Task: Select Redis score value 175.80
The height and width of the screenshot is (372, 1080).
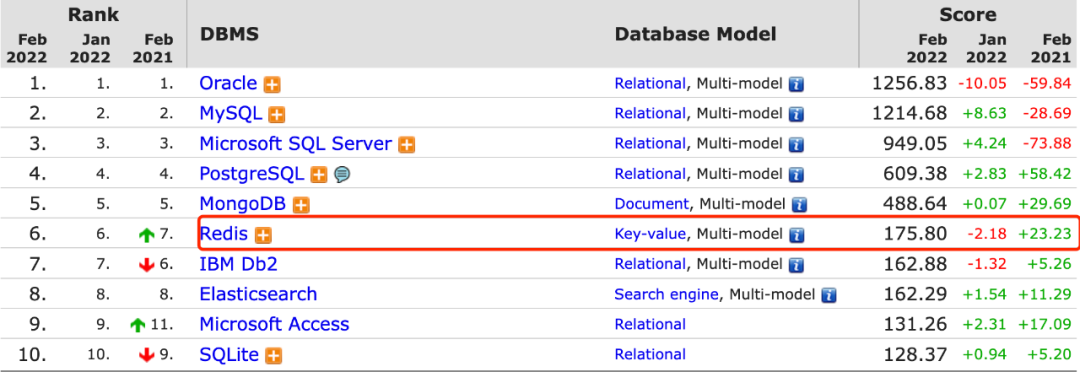Action: (916, 235)
